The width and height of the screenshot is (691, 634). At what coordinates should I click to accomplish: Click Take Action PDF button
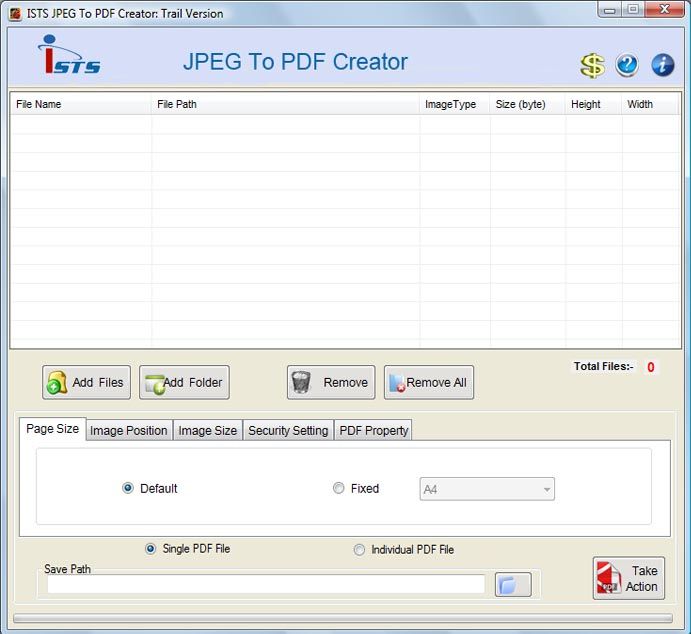coord(628,579)
